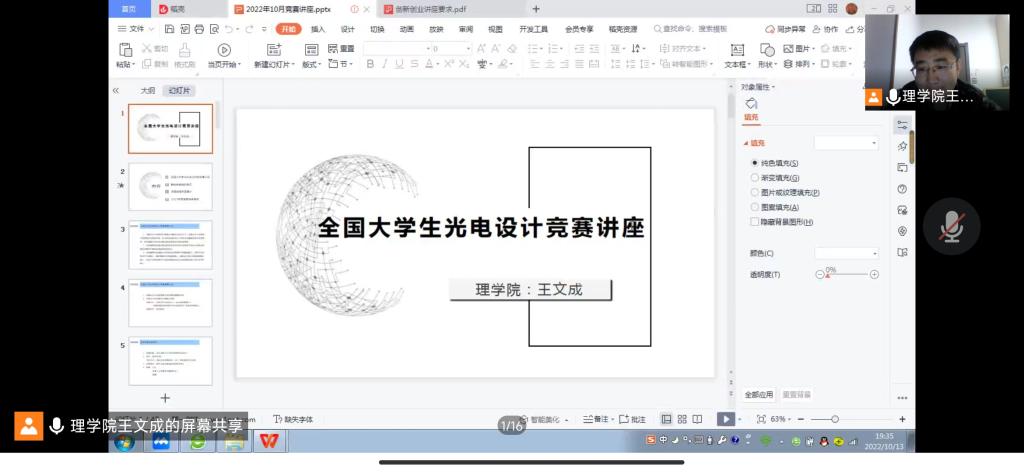The image size is (1024, 472).
Task: Switch to the Design (设计) tab
Action: tap(348, 29)
